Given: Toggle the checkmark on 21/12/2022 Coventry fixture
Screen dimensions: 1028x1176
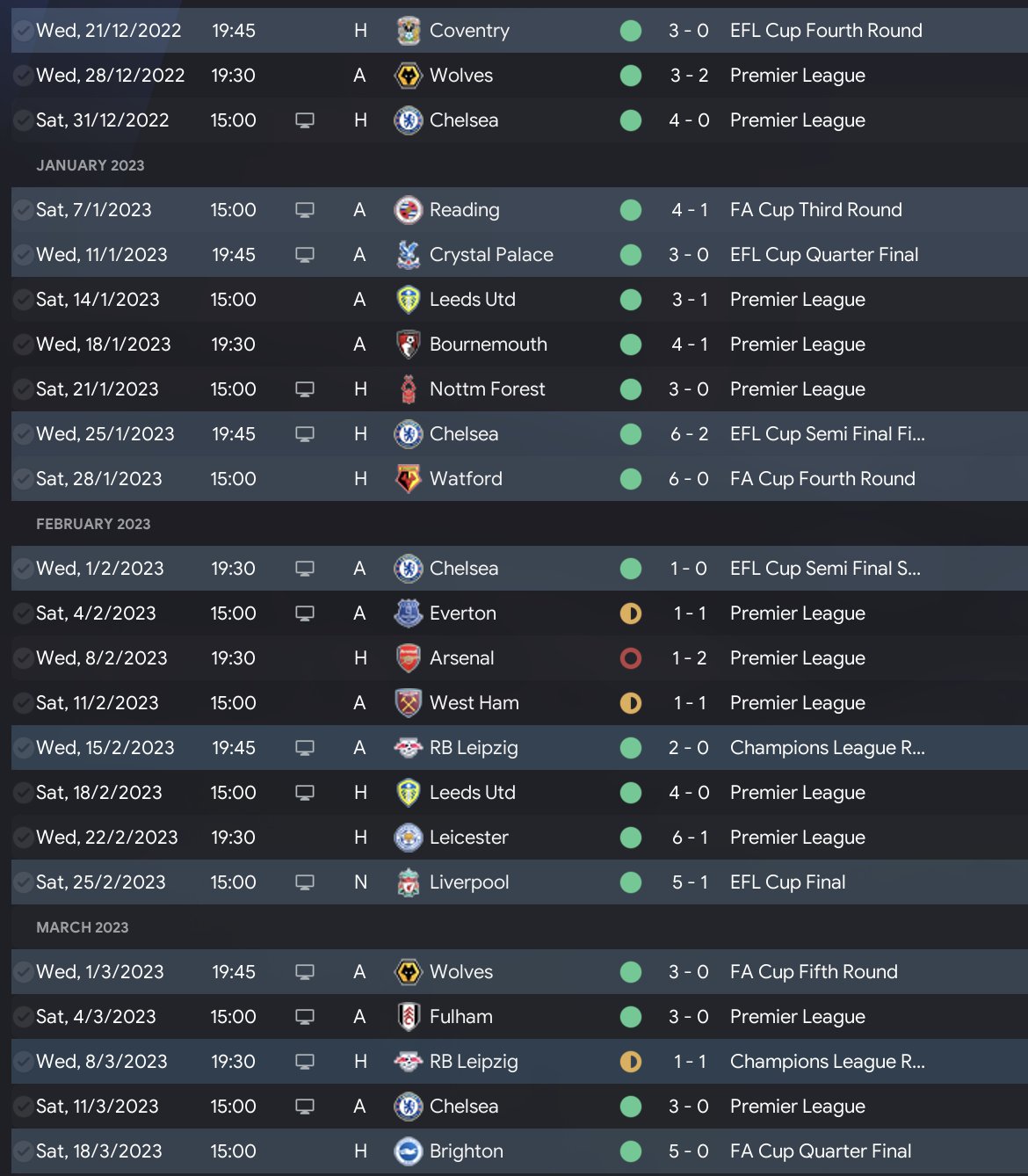Looking at the screenshot, I should coord(23,31).
